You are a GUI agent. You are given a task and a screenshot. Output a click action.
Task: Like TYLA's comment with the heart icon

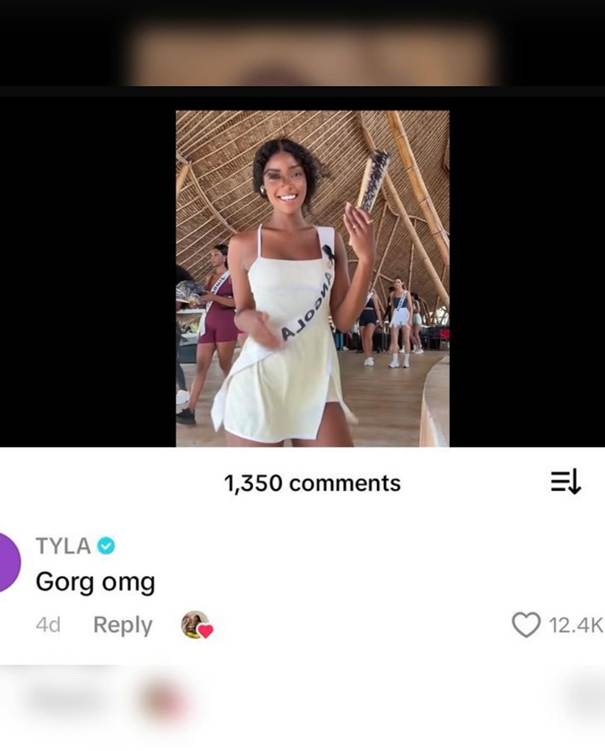pos(525,625)
